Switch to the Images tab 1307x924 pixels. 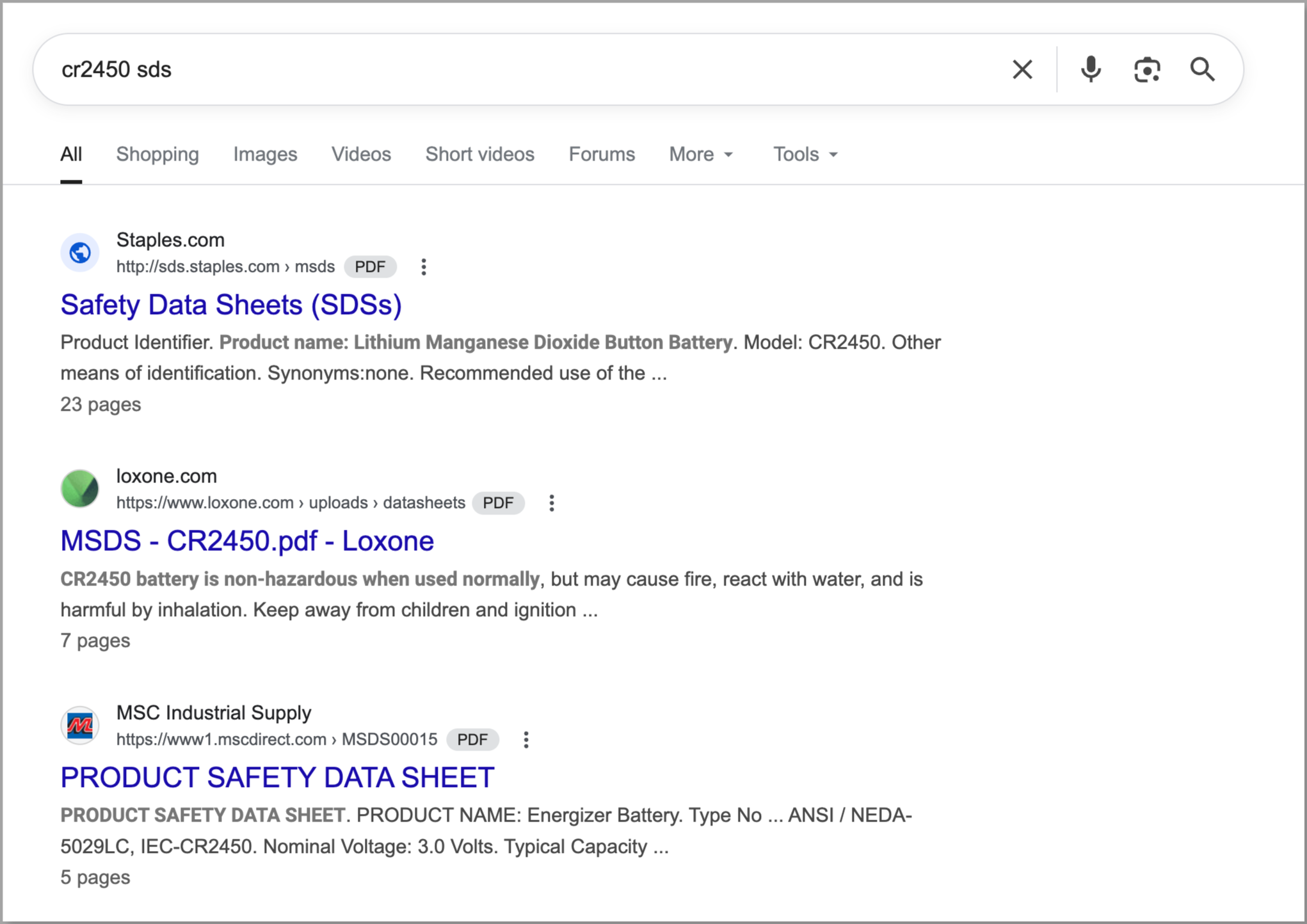coord(265,154)
